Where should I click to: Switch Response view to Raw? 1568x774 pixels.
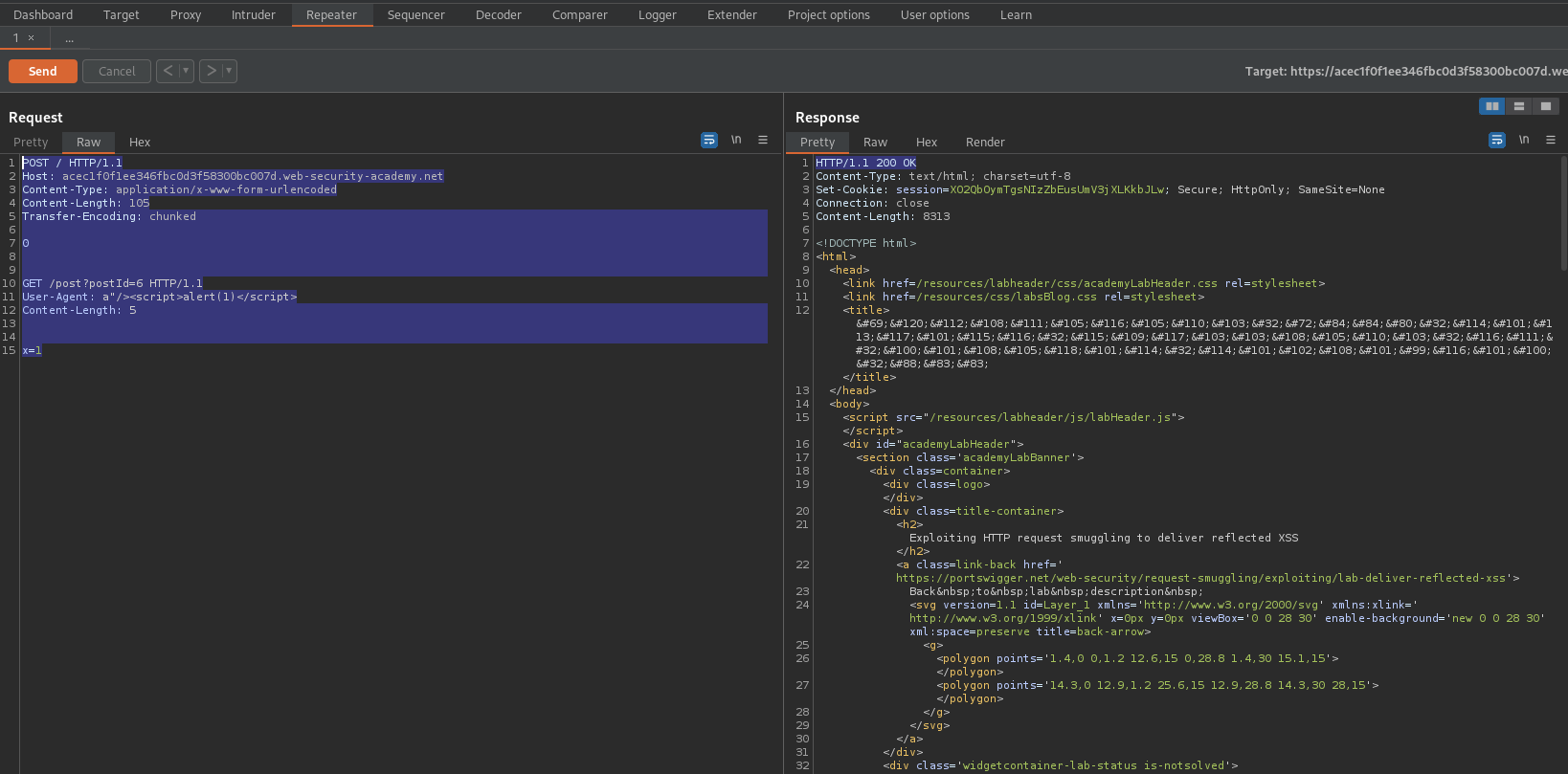876,142
